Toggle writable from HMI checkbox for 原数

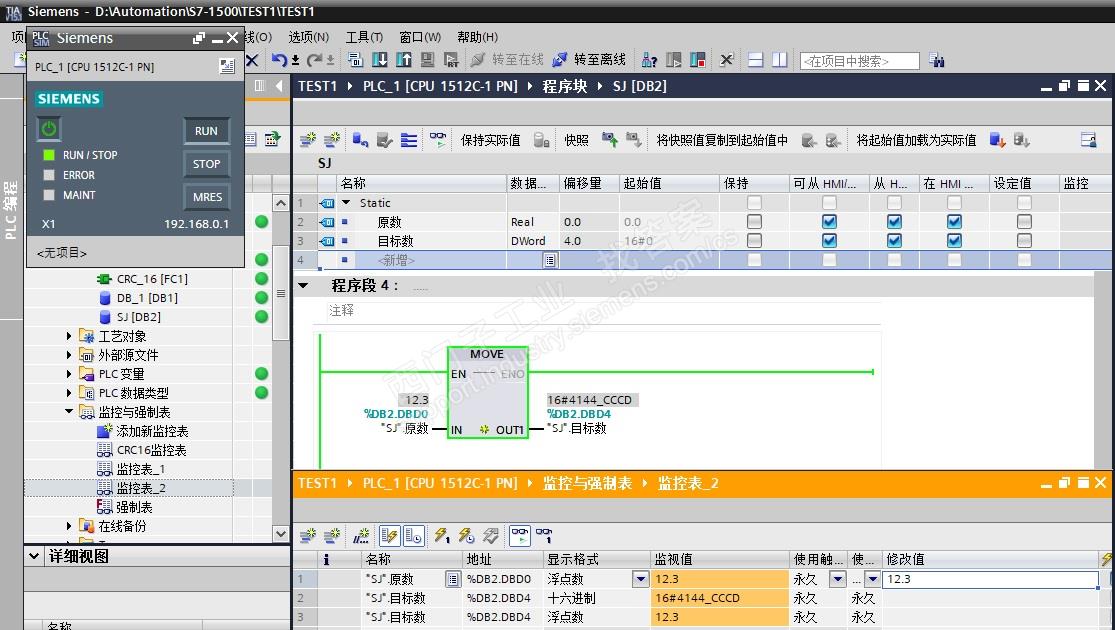(x=895, y=222)
